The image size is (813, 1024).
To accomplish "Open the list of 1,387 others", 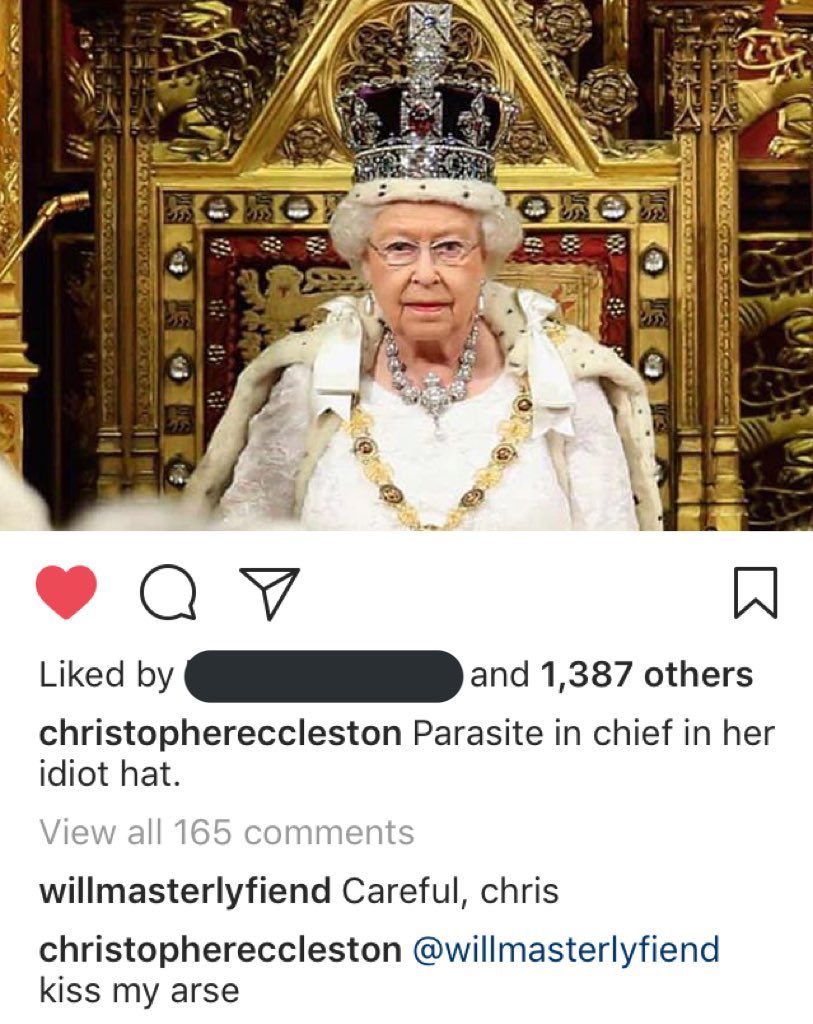I will 646,675.
